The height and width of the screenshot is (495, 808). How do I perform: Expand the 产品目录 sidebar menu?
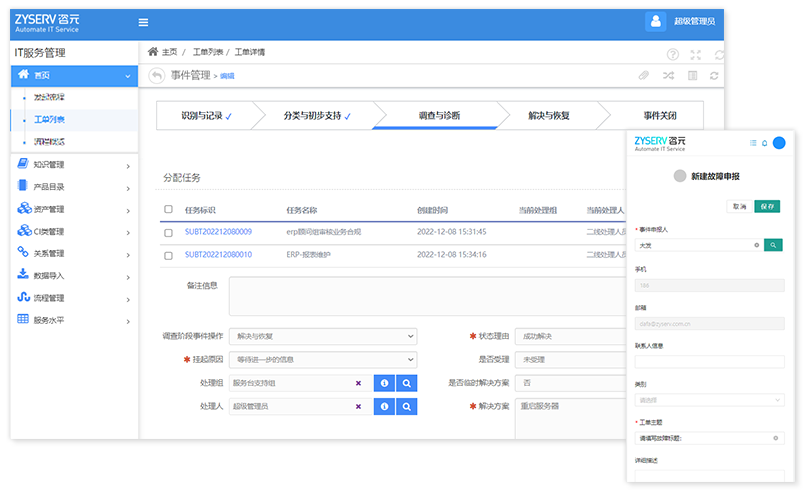(x=74, y=187)
